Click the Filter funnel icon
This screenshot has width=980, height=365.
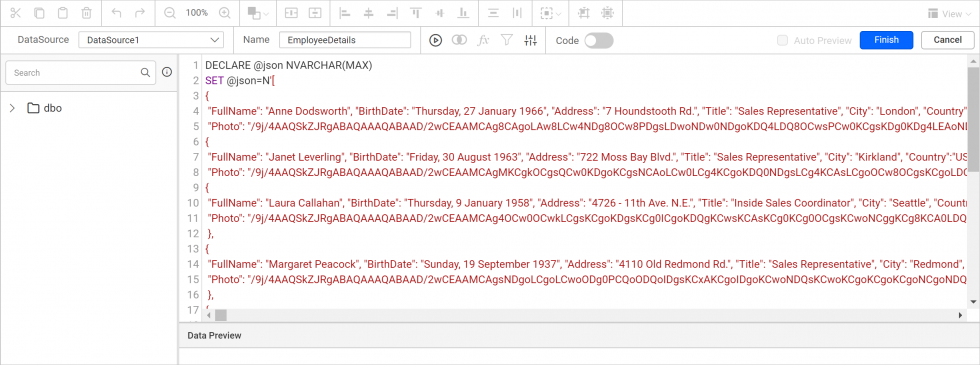507,40
